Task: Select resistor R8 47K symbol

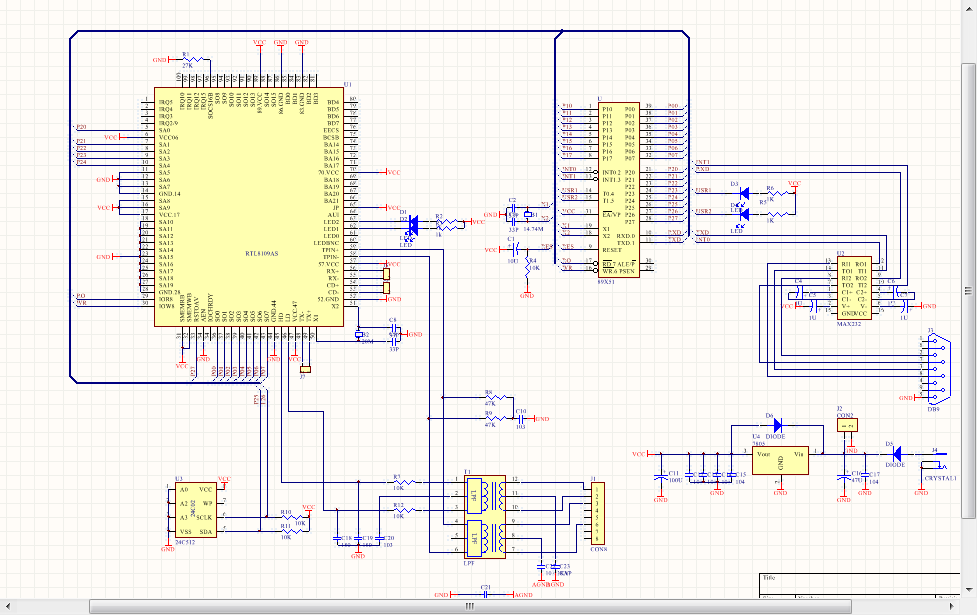Action: (497, 397)
